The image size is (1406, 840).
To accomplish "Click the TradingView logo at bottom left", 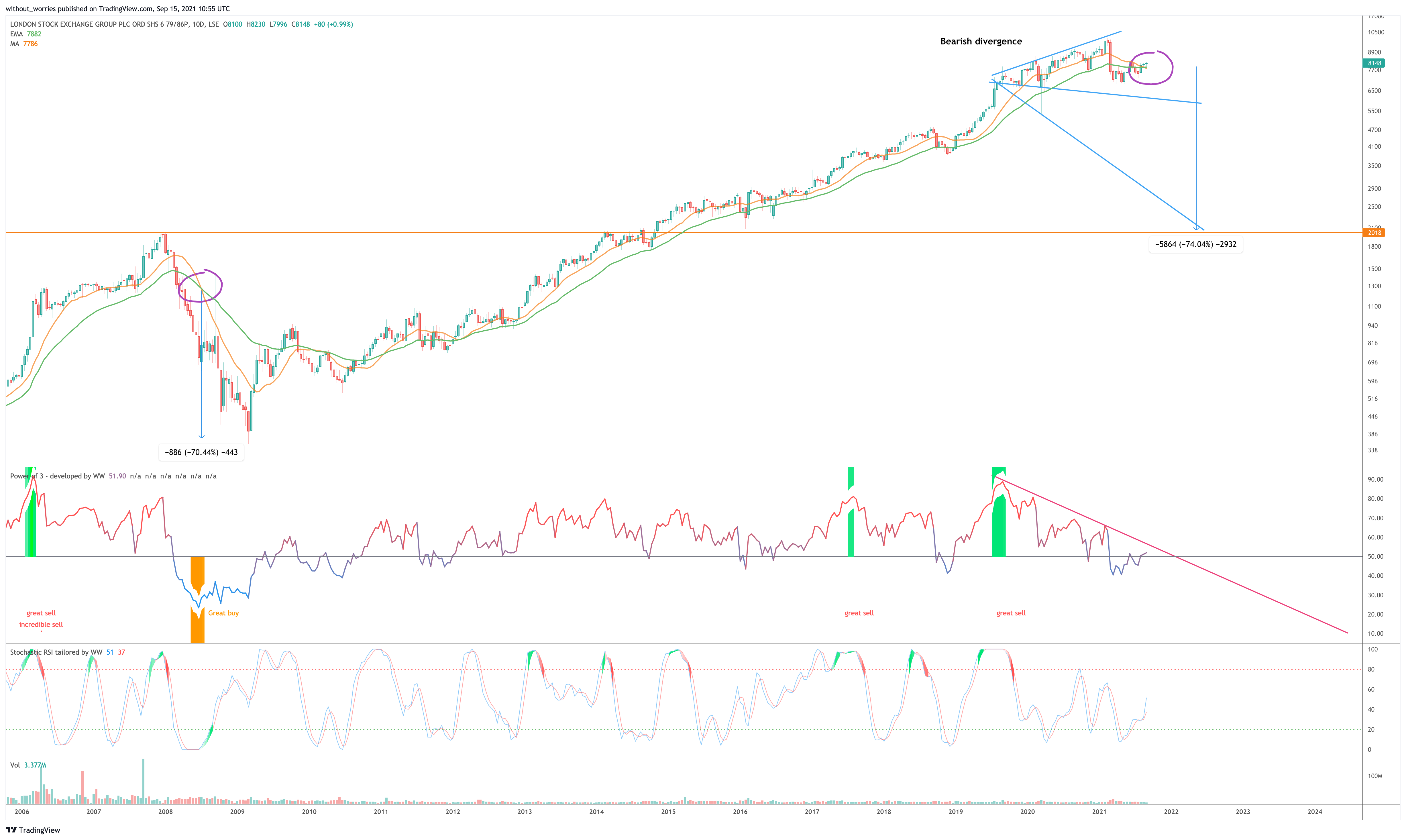I will 33,830.
